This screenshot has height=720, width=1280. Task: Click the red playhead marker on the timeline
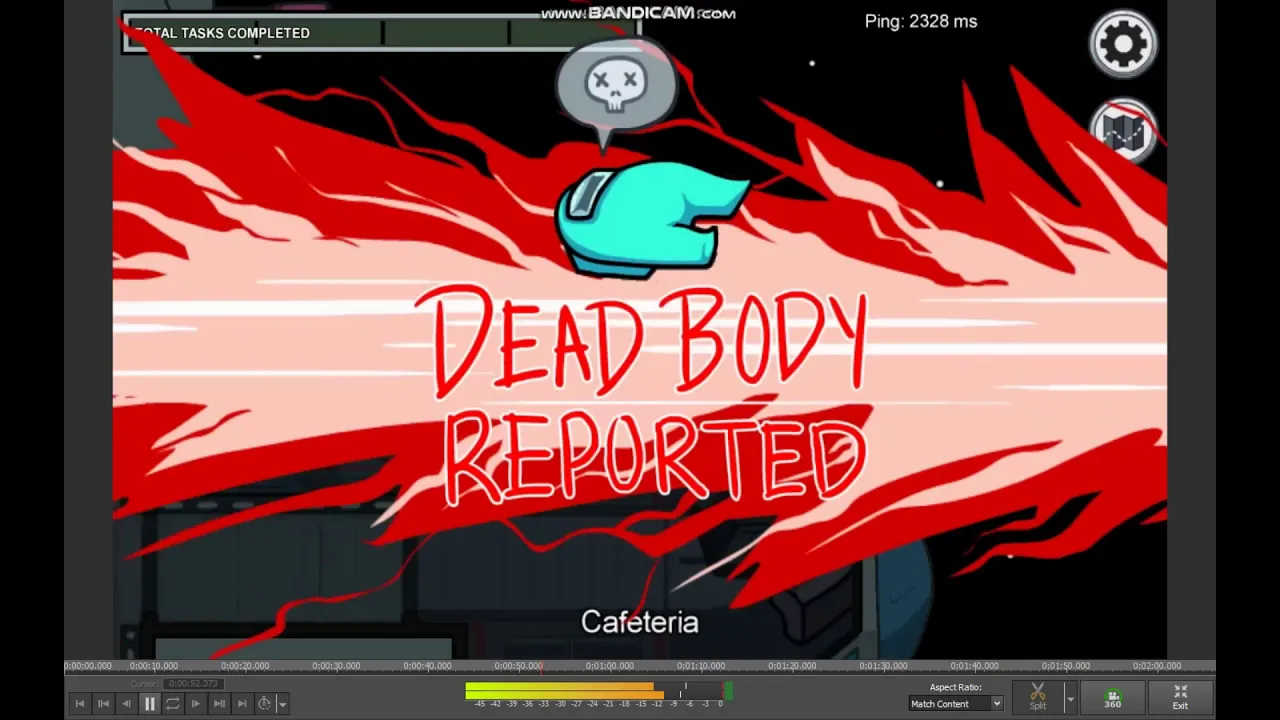542,666
